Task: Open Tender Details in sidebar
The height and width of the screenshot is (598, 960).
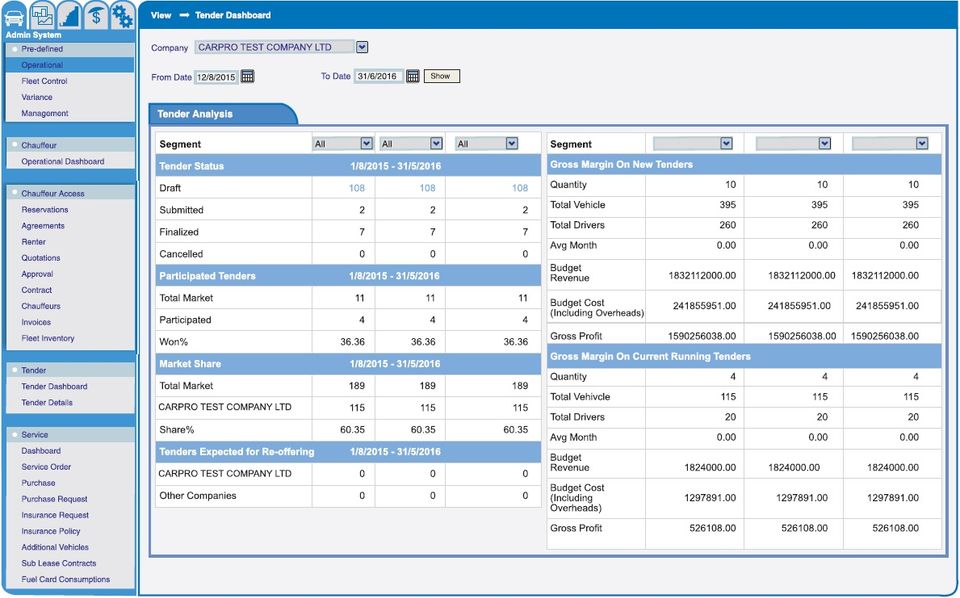Action: (47, 402)
